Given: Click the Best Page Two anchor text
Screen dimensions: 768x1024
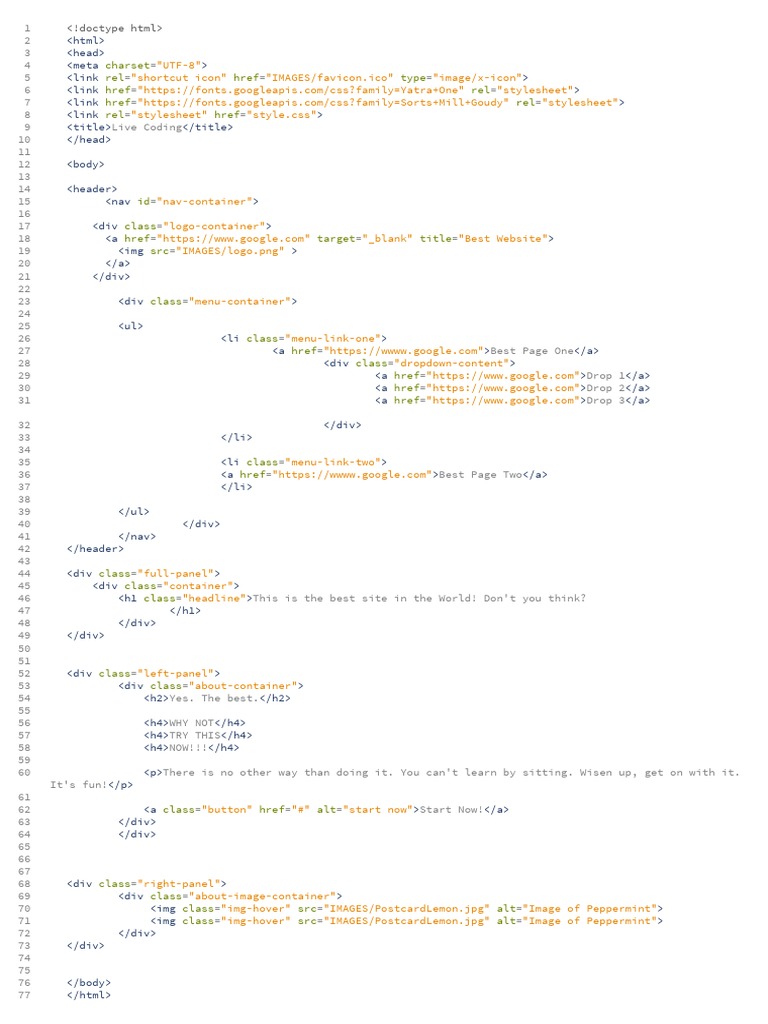Looking at the screenshot, I should [480, 475].
